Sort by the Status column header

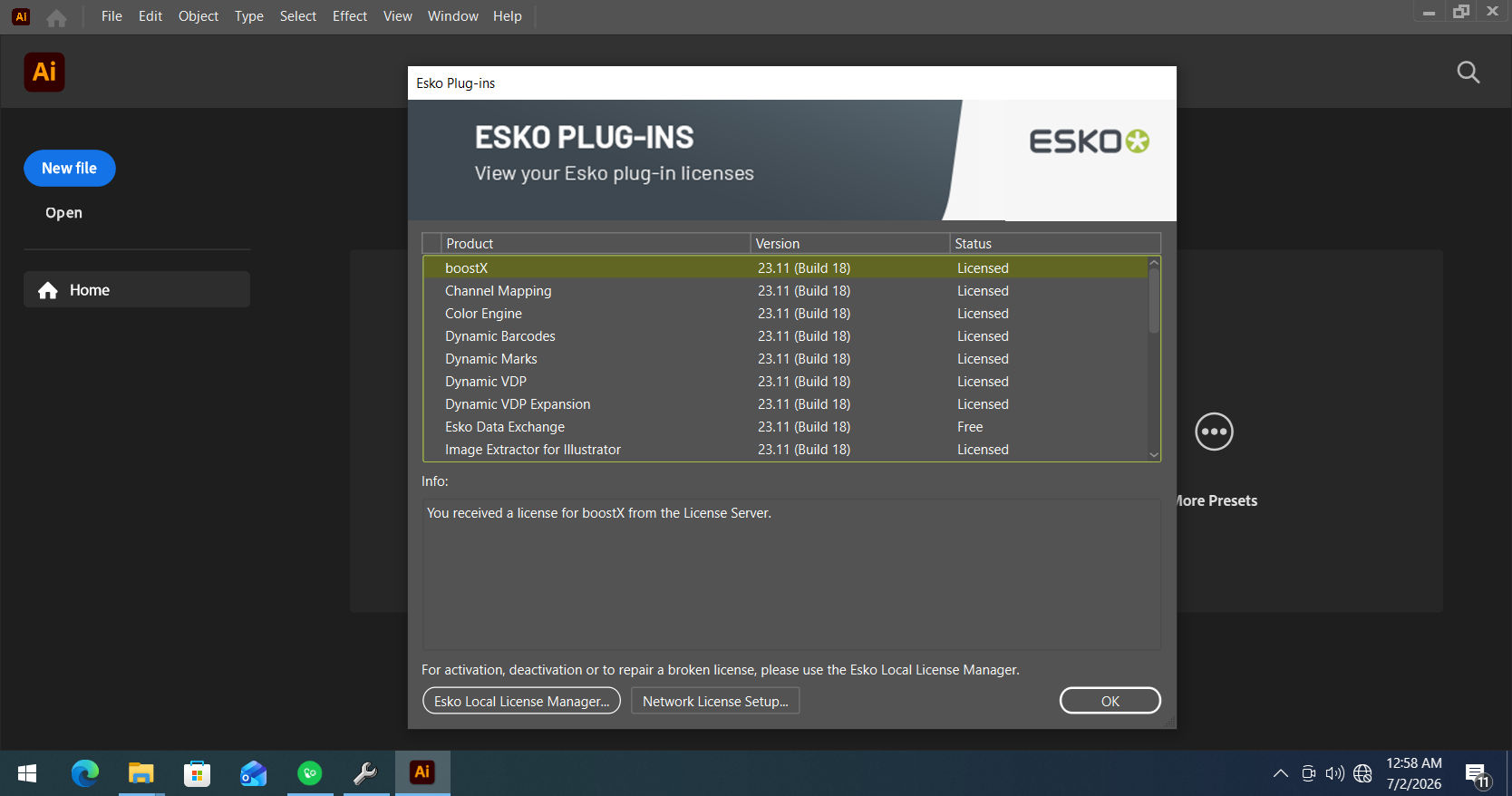(x=1055, y=244)
